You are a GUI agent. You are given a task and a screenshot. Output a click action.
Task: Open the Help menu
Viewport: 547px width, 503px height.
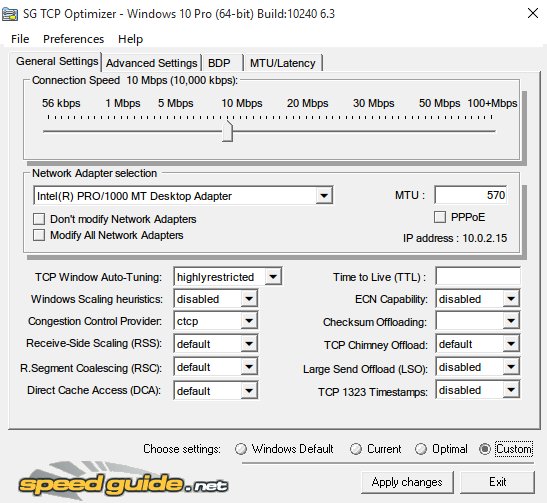tap(130, 39)
